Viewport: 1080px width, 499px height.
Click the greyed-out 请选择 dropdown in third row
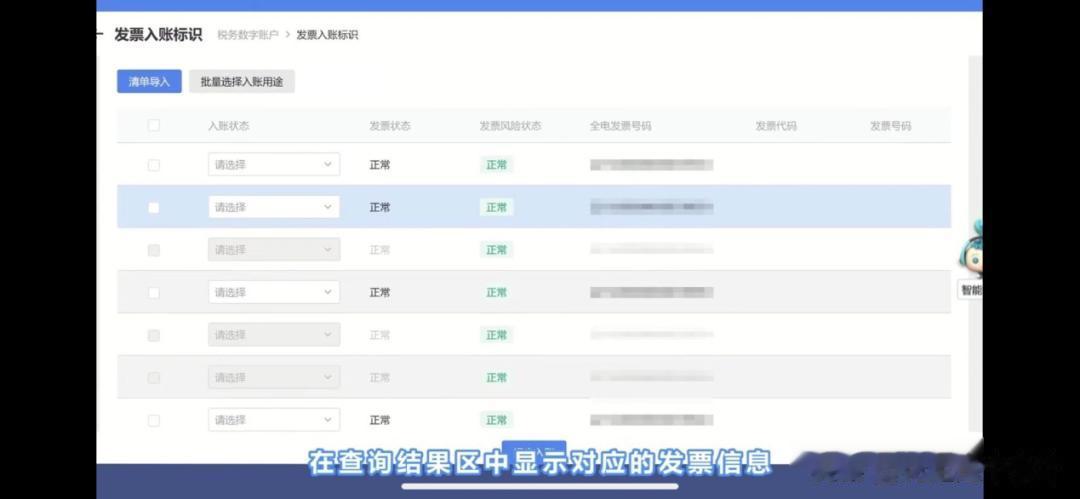(x=274, y=250)
